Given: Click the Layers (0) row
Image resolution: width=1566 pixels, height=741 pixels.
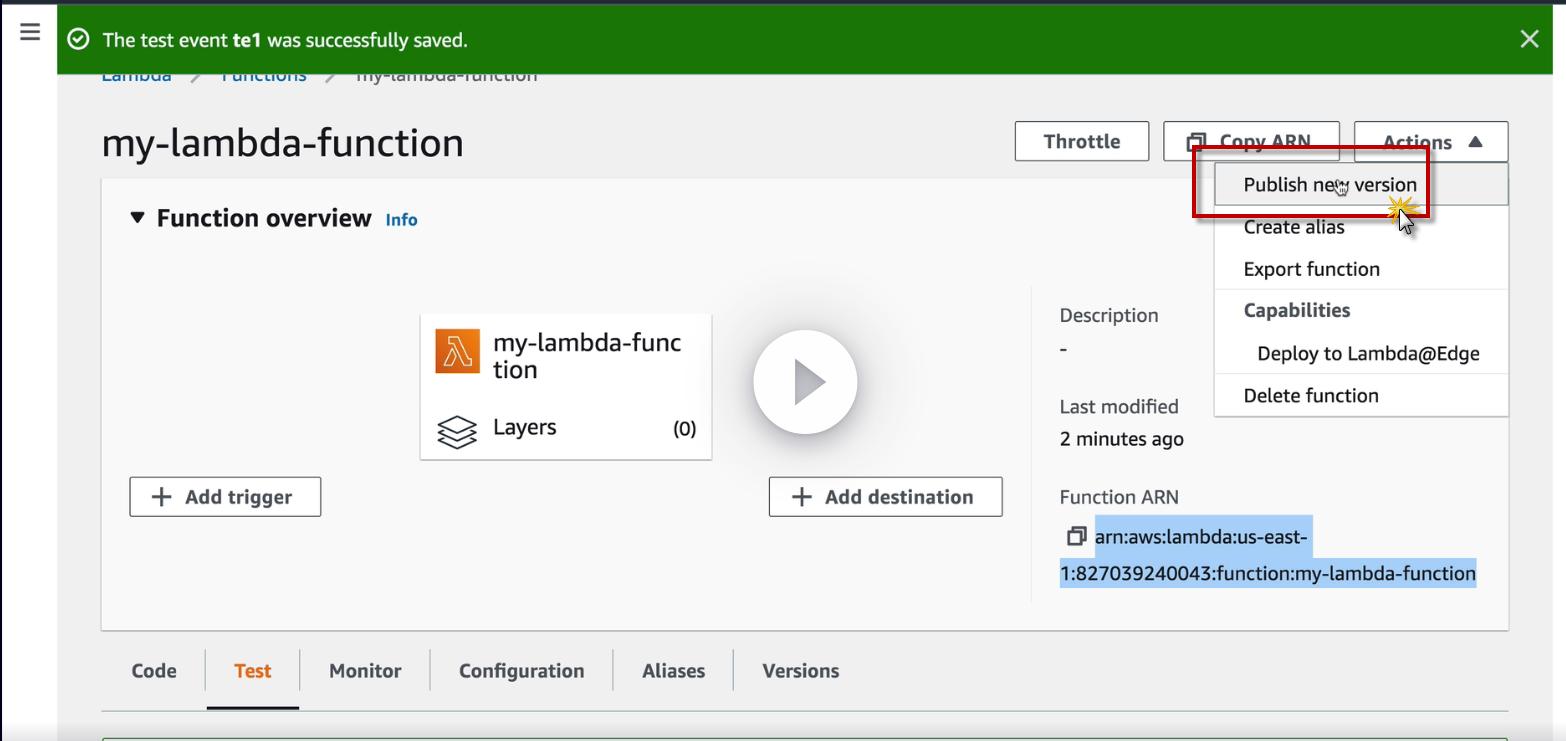Looking at the screenshot, I should 566,429.
